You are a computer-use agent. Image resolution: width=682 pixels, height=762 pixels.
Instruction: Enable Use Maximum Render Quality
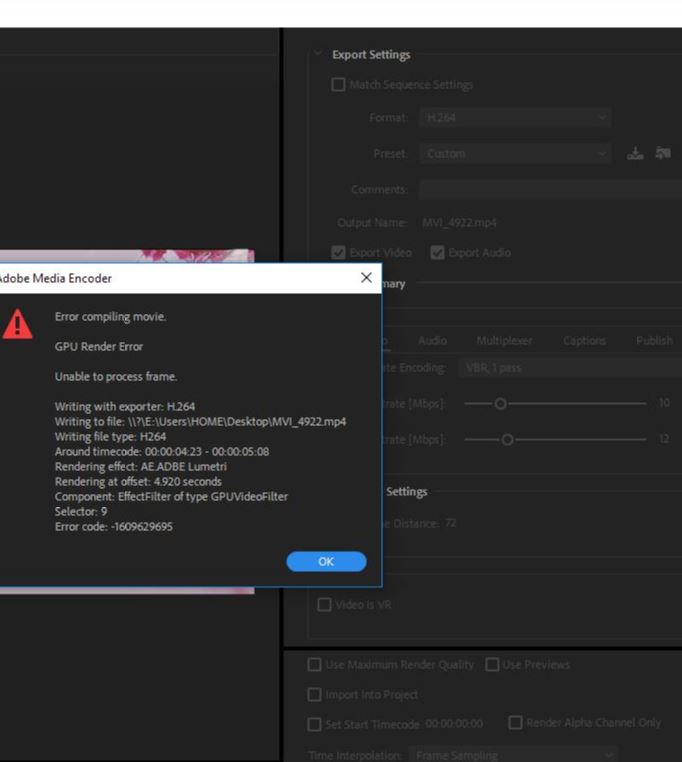315,664
